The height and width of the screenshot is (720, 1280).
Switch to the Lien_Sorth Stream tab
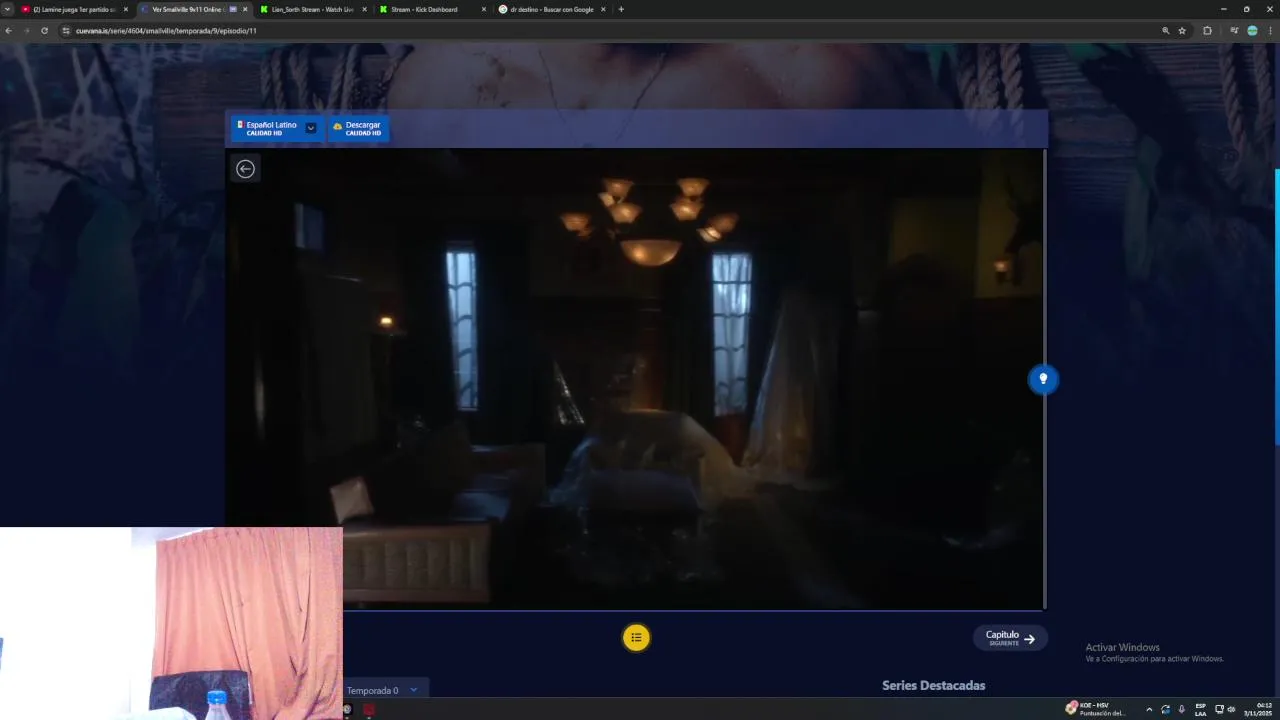(x=312, y=9)
